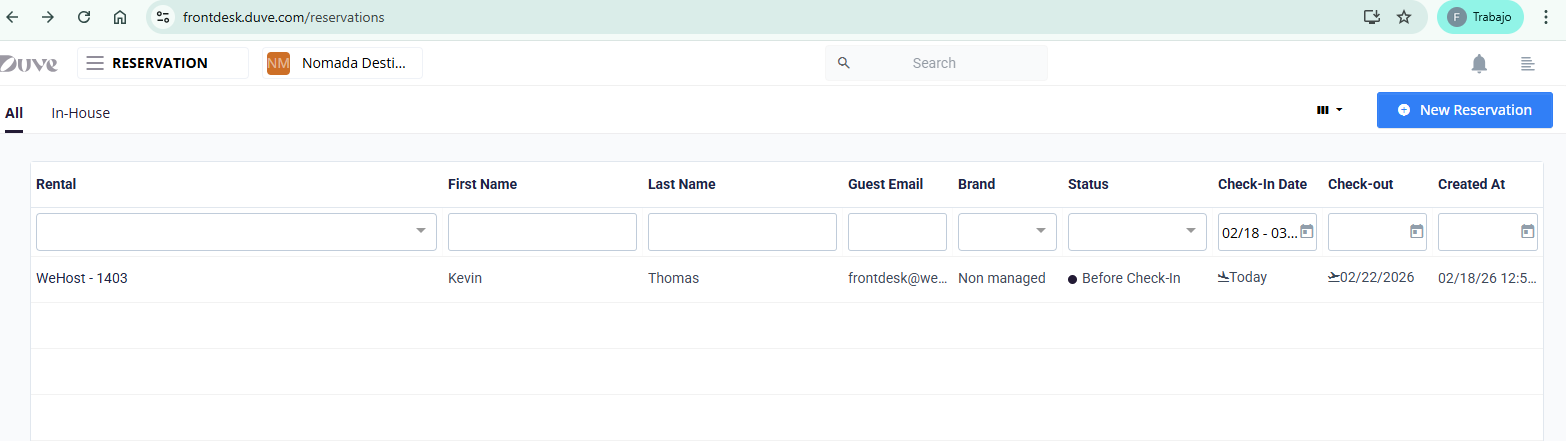Image resolution: width=1566 pixels, height=441 pixels.
Task: Click the right-side panel lines icon
Action: pos(1527,64)
